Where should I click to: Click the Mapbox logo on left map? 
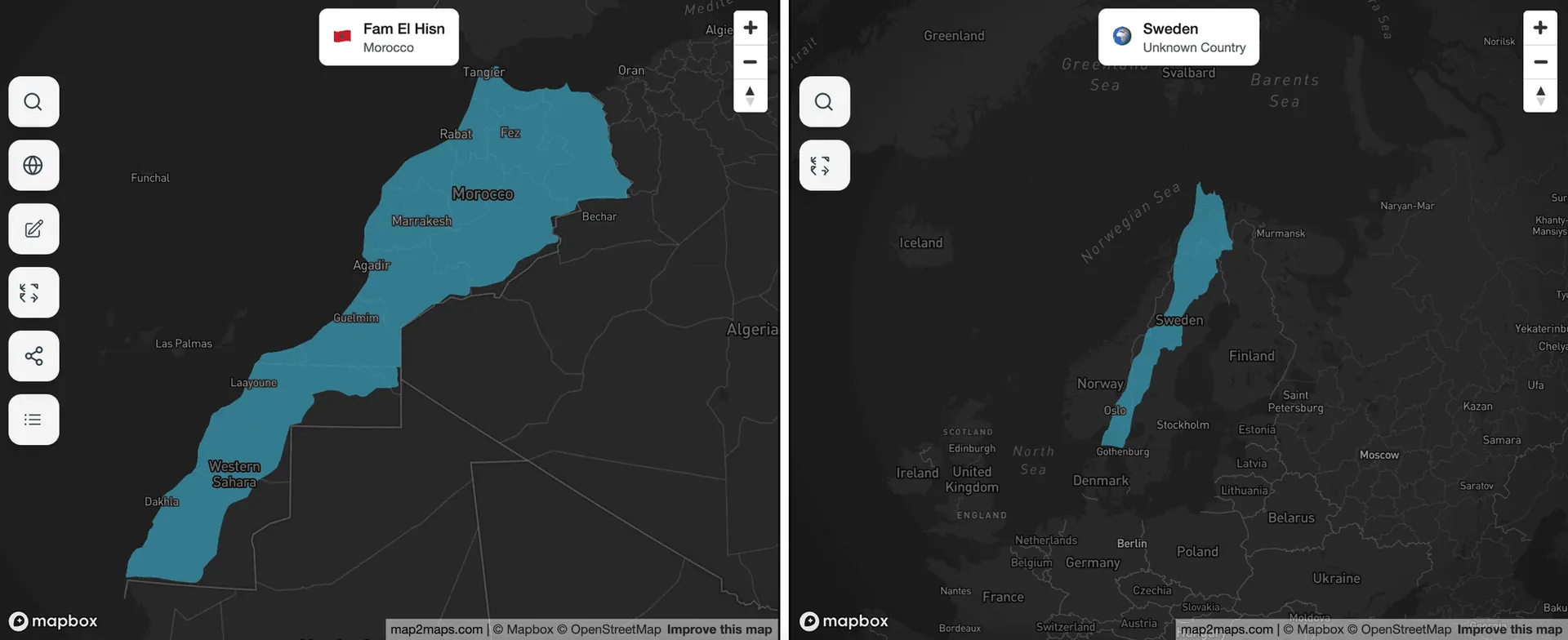(x=53, y=621)
